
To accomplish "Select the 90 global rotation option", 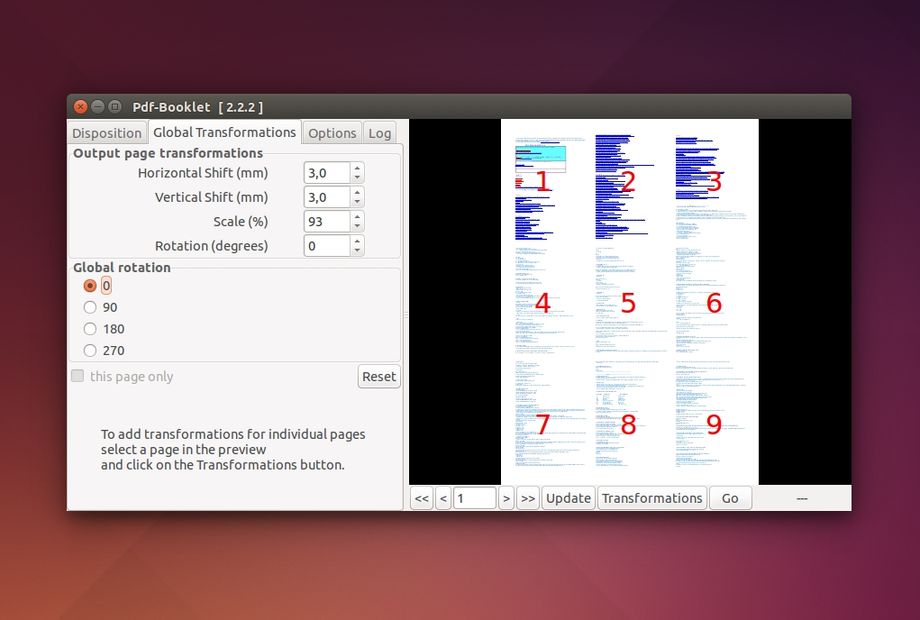I will pos(90,307).
